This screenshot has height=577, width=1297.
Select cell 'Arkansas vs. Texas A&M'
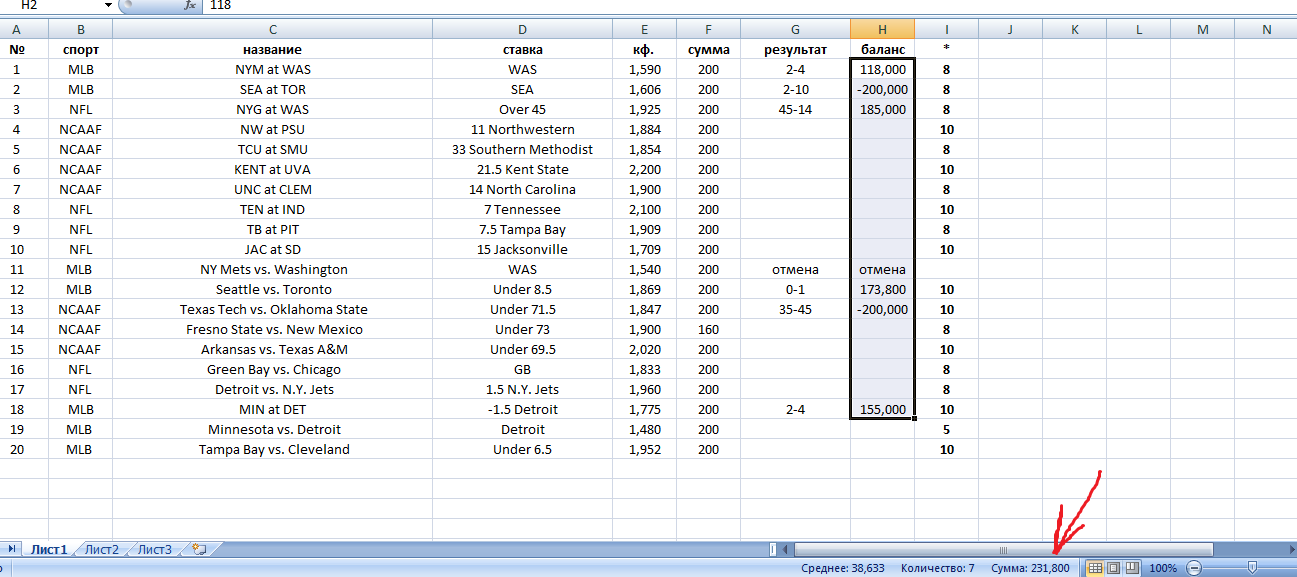point(272,349)
